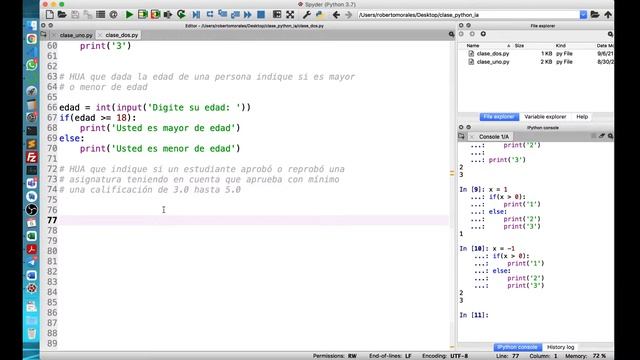The height and width of the screenshot is (360, 640).
Task: Sort file explorer by Size column
Action: [x=519, y=46]
